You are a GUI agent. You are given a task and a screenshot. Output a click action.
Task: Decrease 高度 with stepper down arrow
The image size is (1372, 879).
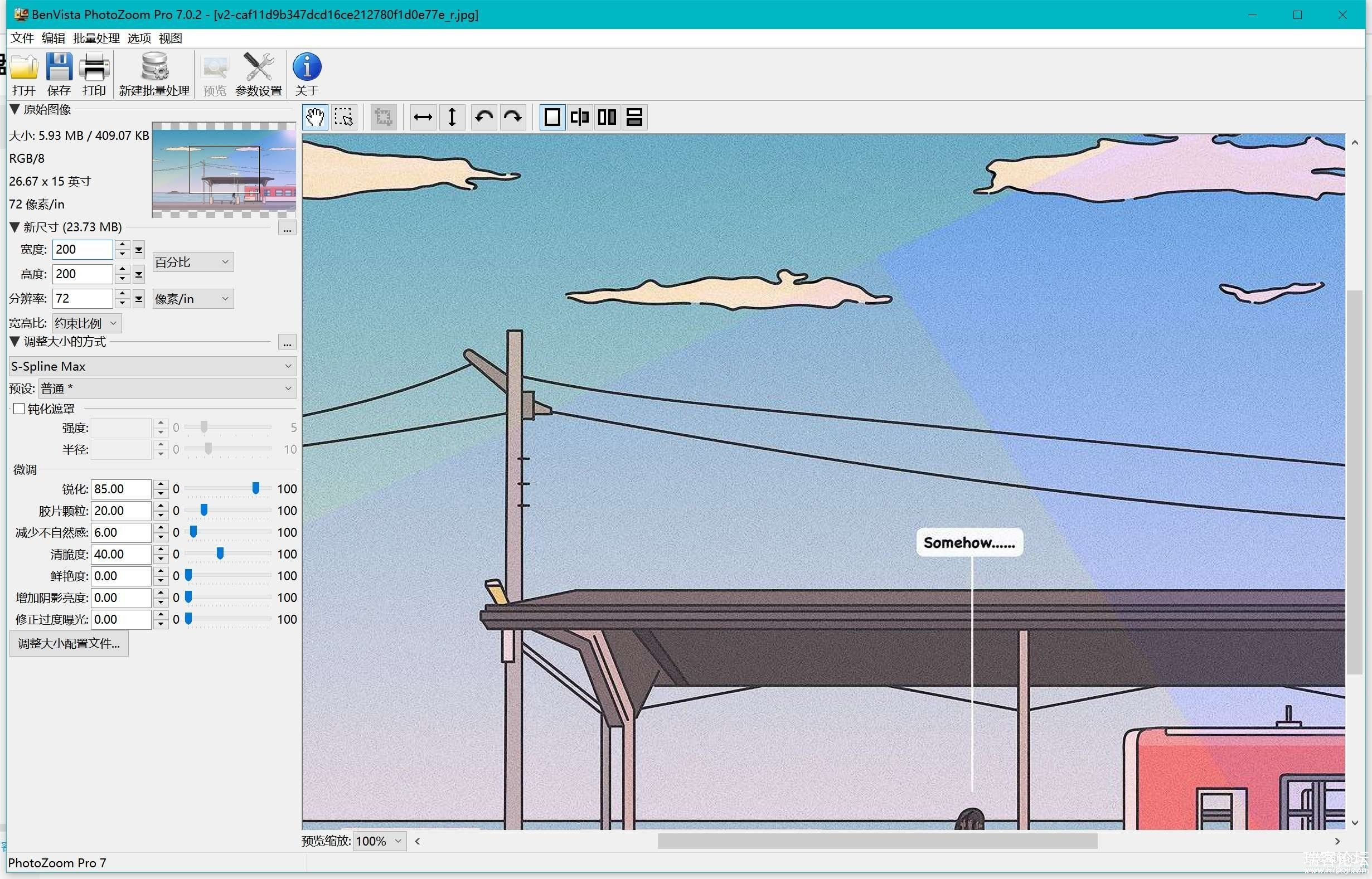pyautogui.click(x=122, y=279)
